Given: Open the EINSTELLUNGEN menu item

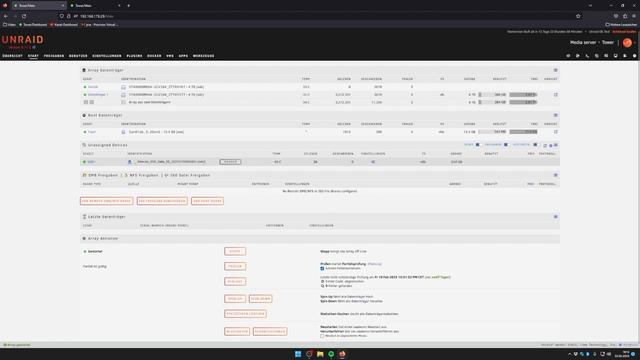Looking at the screenshot, I should pos(107,56).
